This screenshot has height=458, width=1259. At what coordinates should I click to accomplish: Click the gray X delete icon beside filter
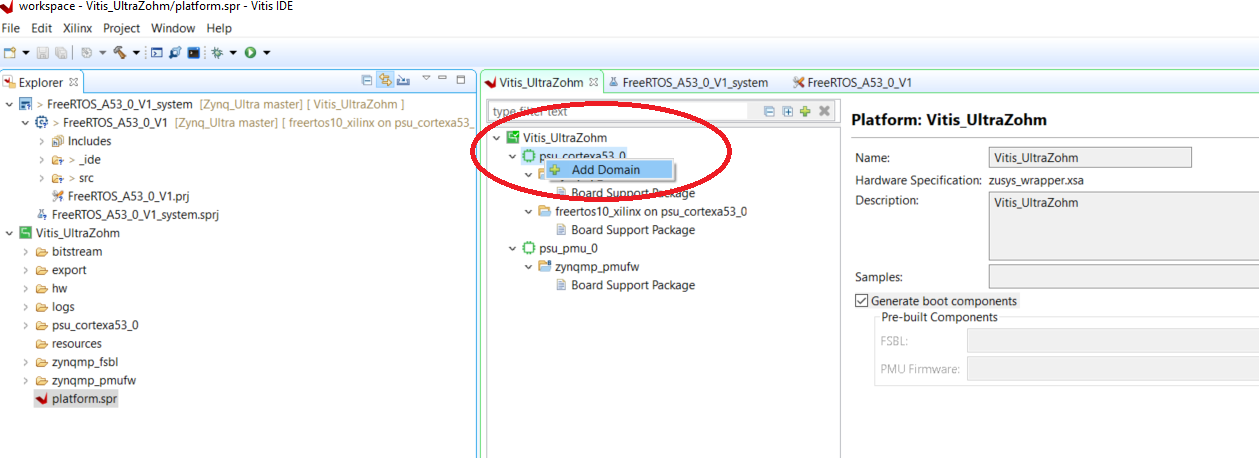tap(824, 111)
